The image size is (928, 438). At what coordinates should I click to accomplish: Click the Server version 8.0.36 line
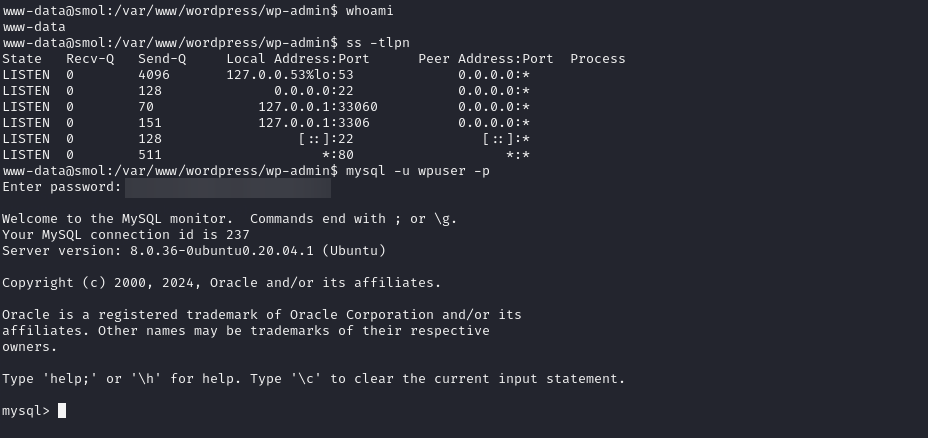click(194, 251)
